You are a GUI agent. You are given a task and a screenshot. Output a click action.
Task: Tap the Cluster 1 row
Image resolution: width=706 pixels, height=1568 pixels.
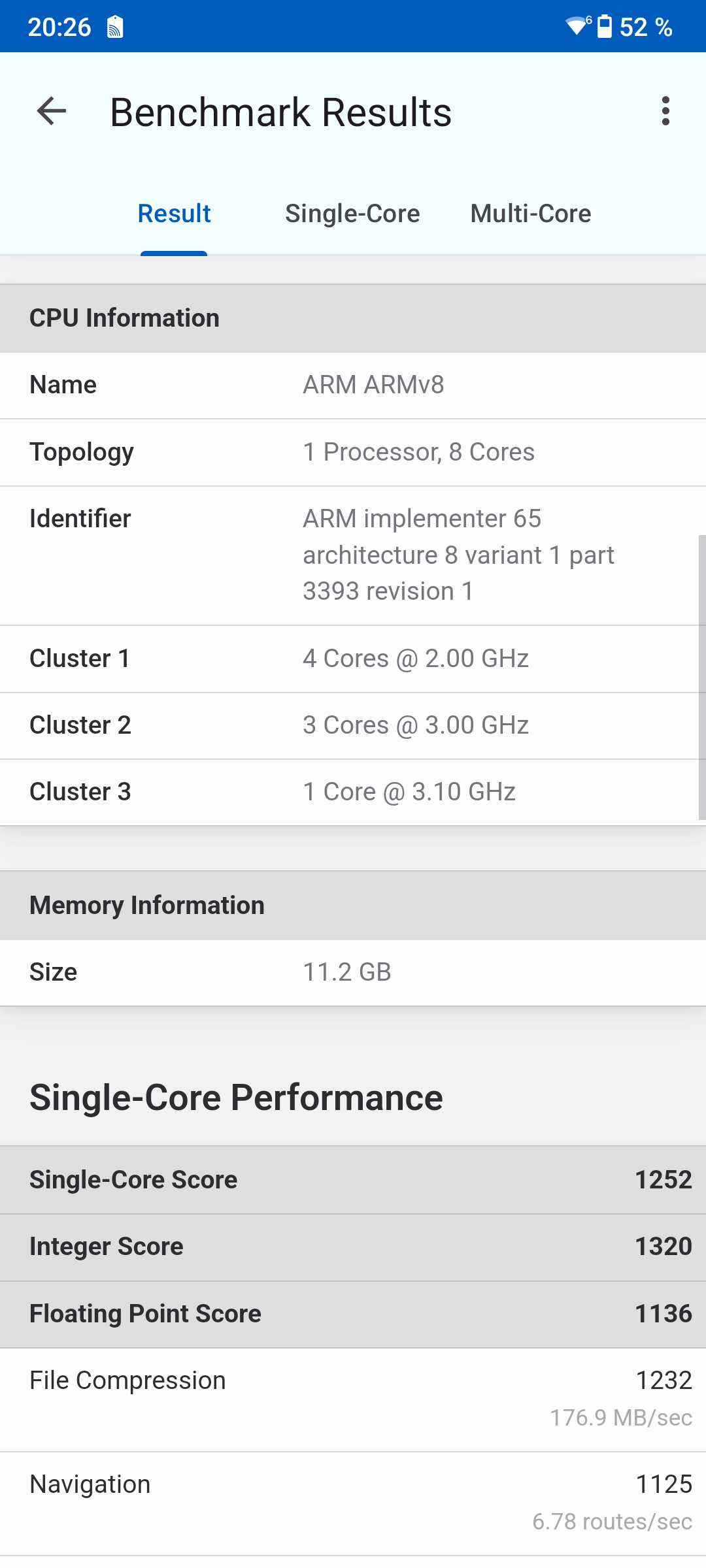(353, 659)
